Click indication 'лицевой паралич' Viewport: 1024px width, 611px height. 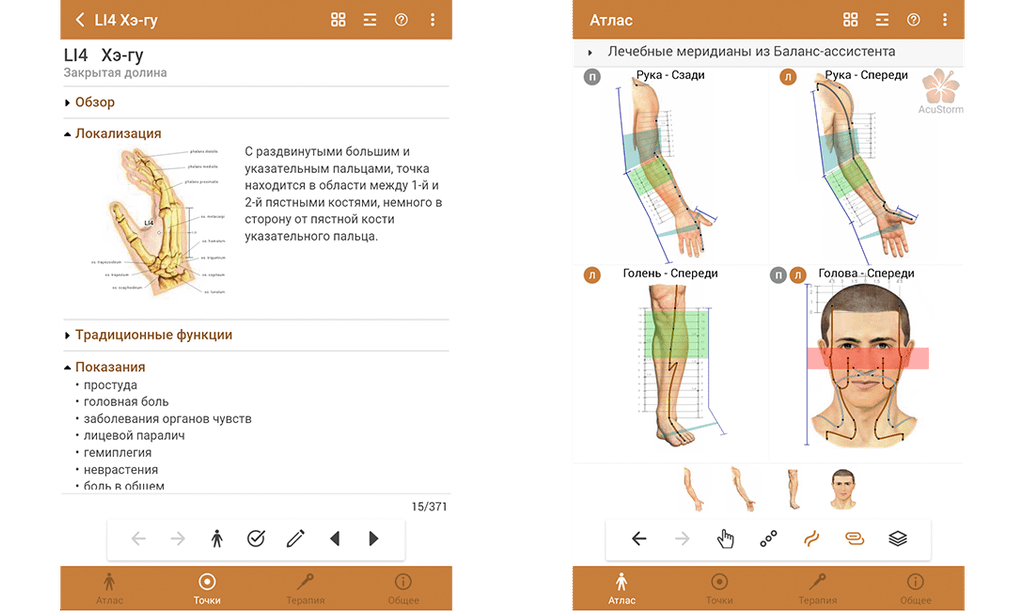134,435
